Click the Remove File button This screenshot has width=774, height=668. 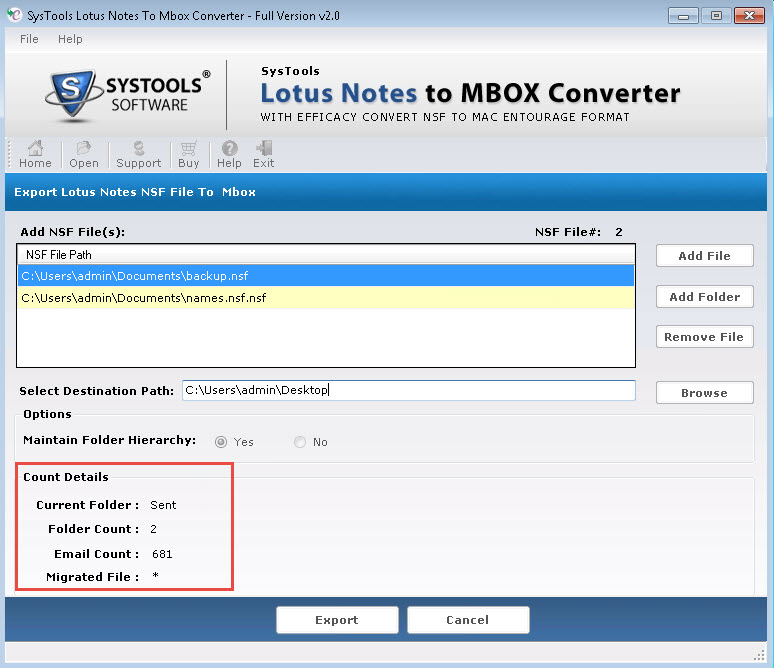[x=704, y=337]
